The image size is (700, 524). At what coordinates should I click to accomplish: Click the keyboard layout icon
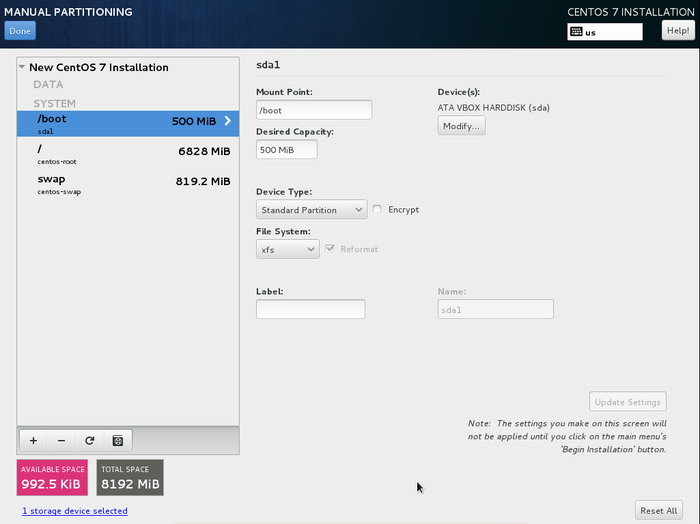pyautogui.click(x=576, y=32)
